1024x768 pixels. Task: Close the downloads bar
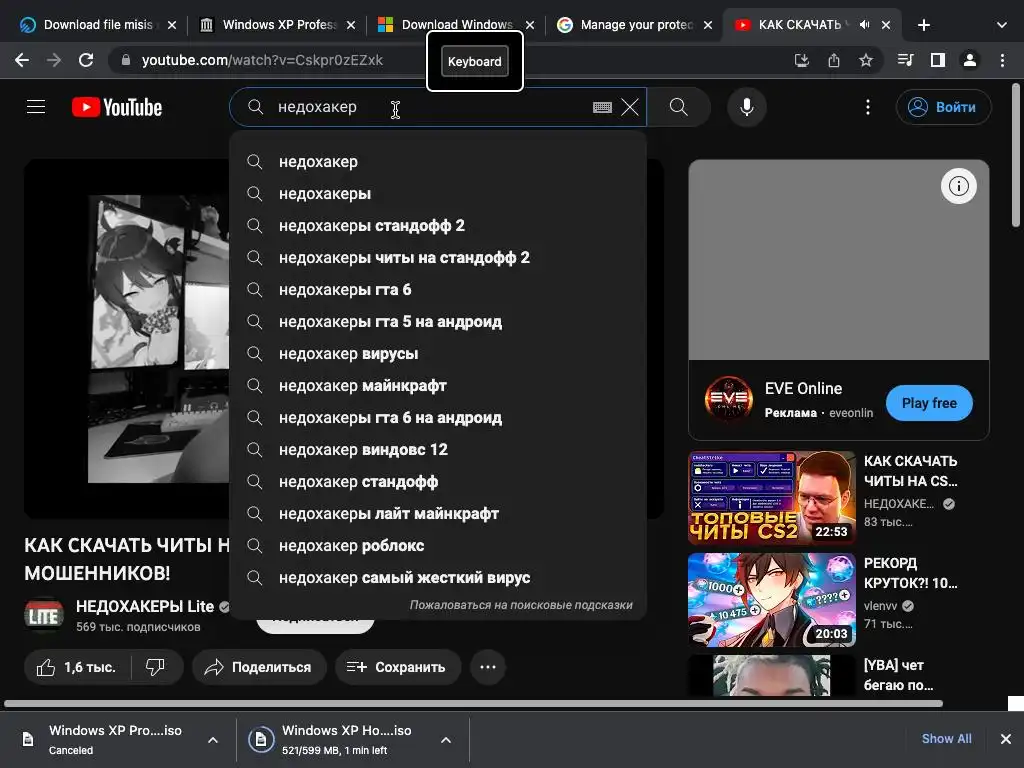(x=1005, y=739)
